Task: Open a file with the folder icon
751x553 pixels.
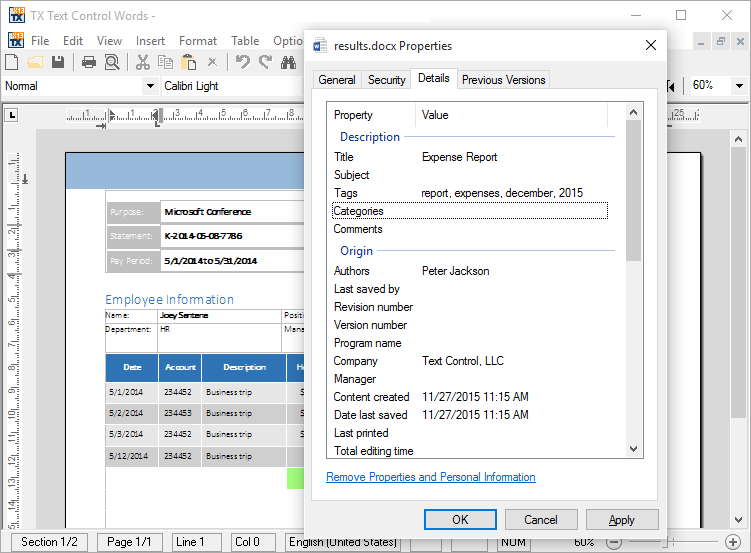Action: point(35,62)
